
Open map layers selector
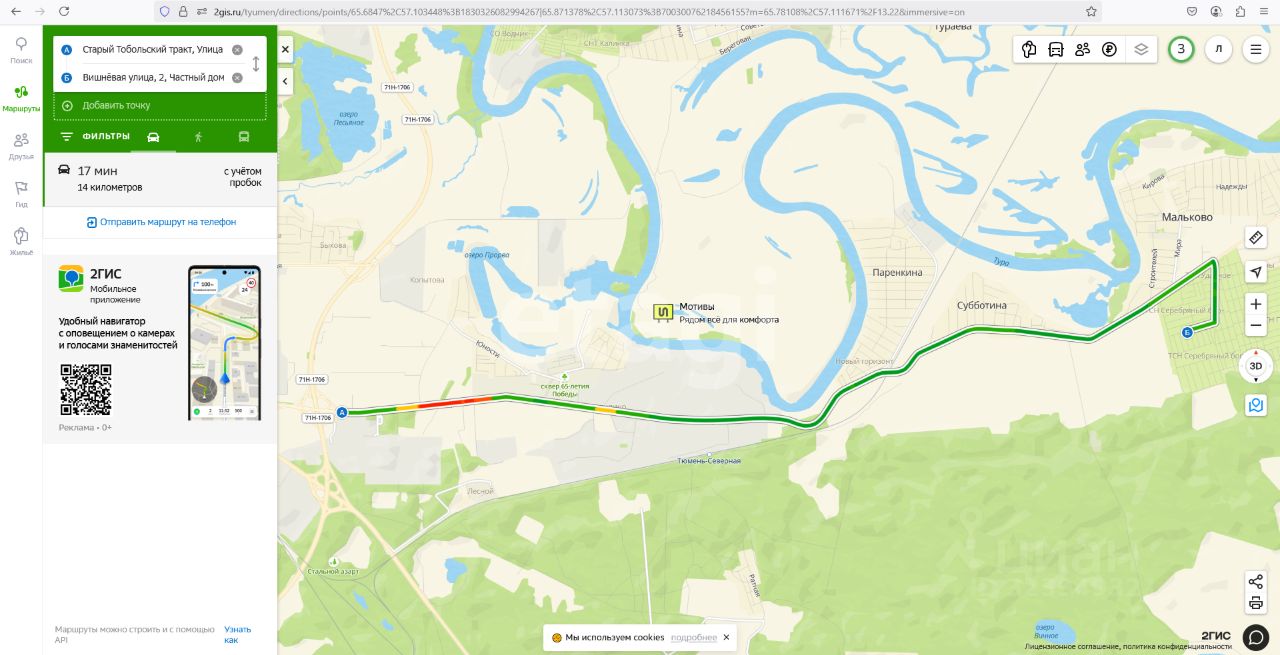(x=1141, y=49)
